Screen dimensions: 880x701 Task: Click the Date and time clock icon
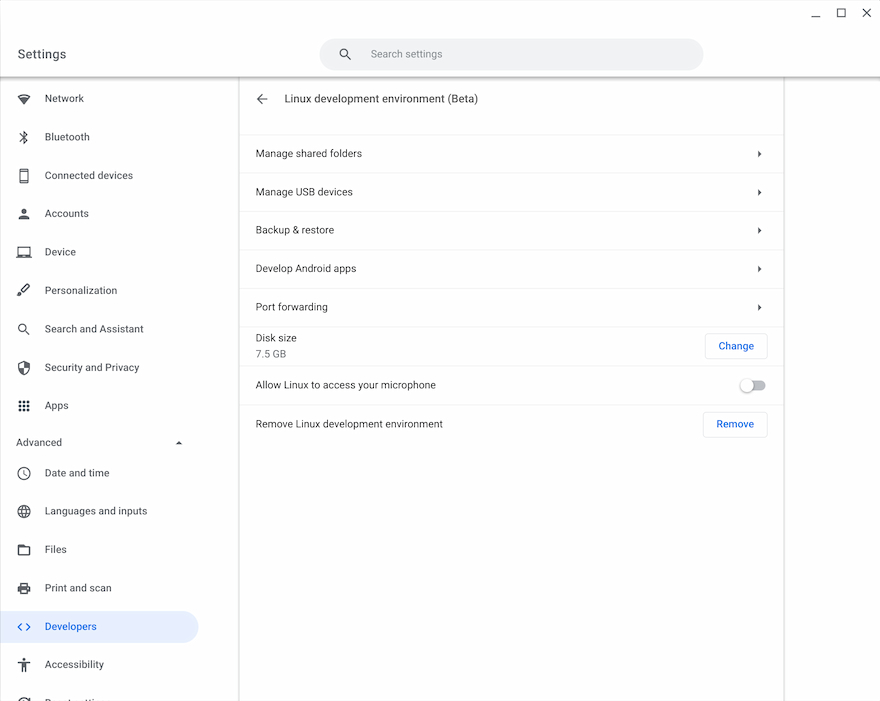coord(24,473)
